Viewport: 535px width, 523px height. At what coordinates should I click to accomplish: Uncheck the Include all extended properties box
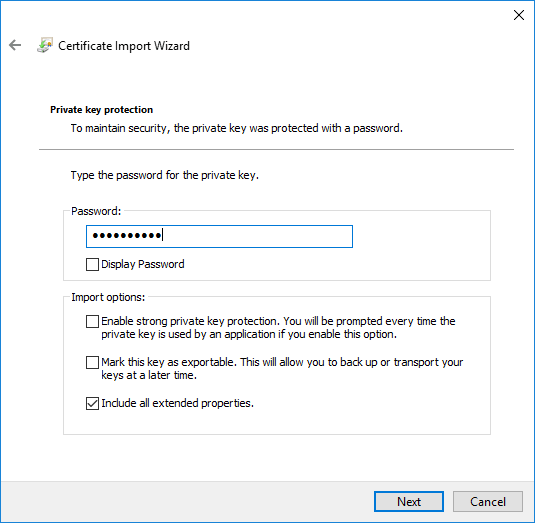pos(92,403)
